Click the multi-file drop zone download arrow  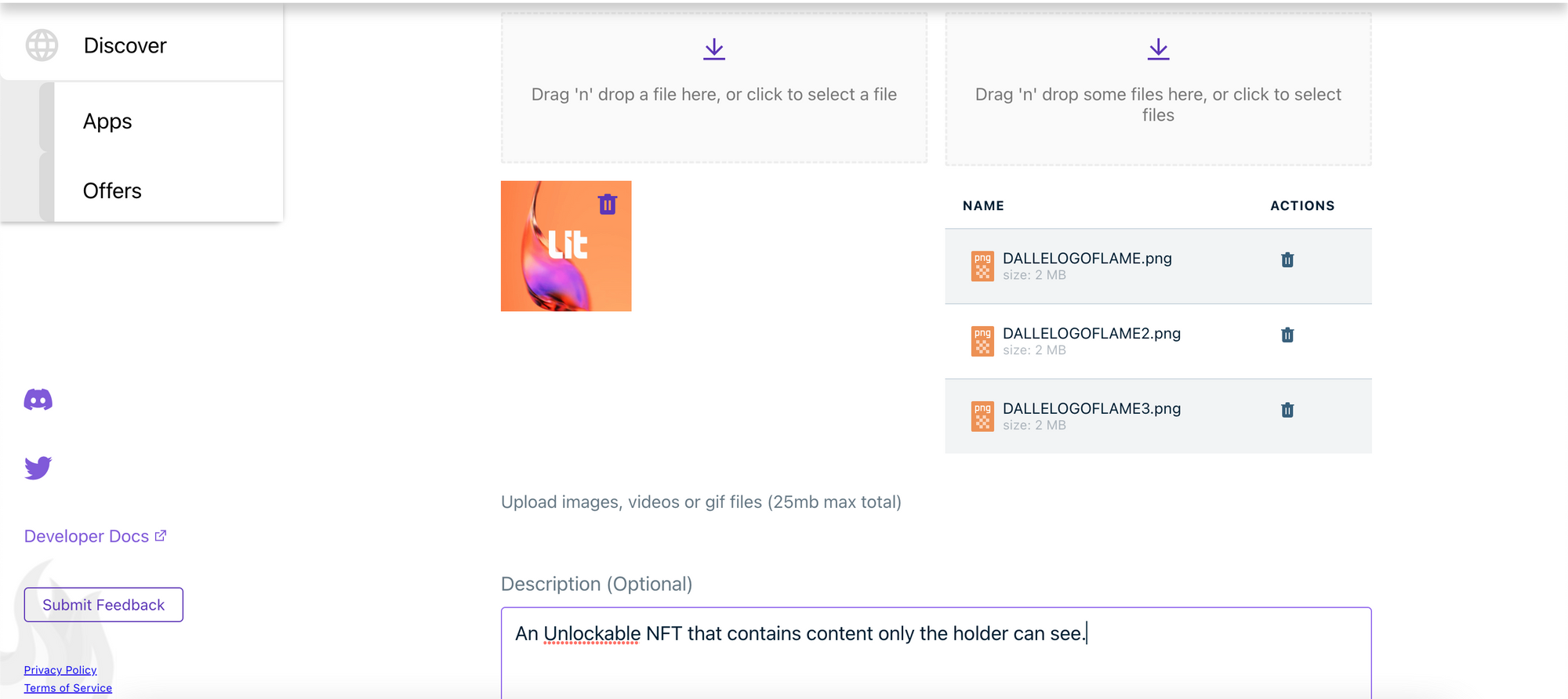coord(1159,49)
